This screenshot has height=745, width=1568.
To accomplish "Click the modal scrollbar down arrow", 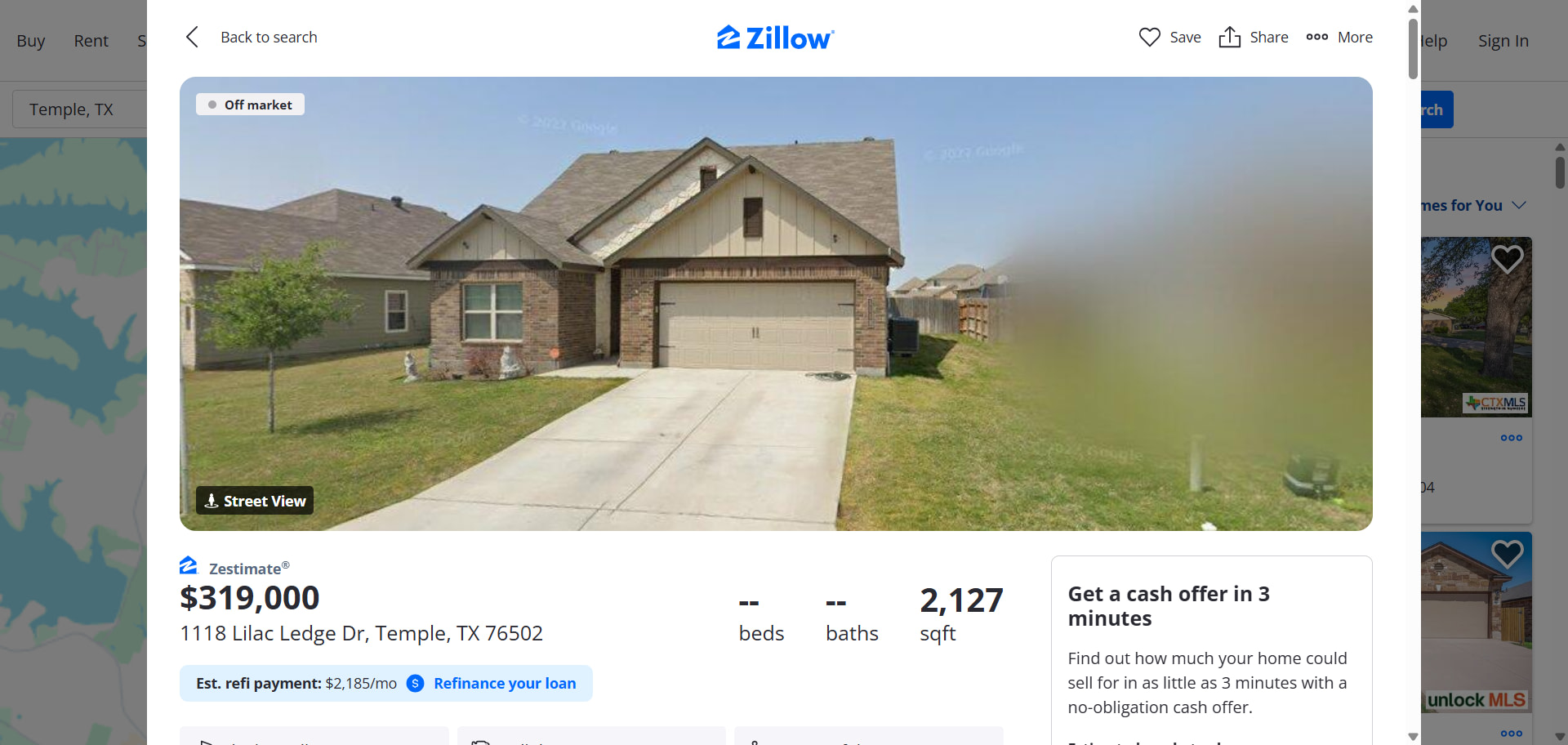I will click(1413, 737).
